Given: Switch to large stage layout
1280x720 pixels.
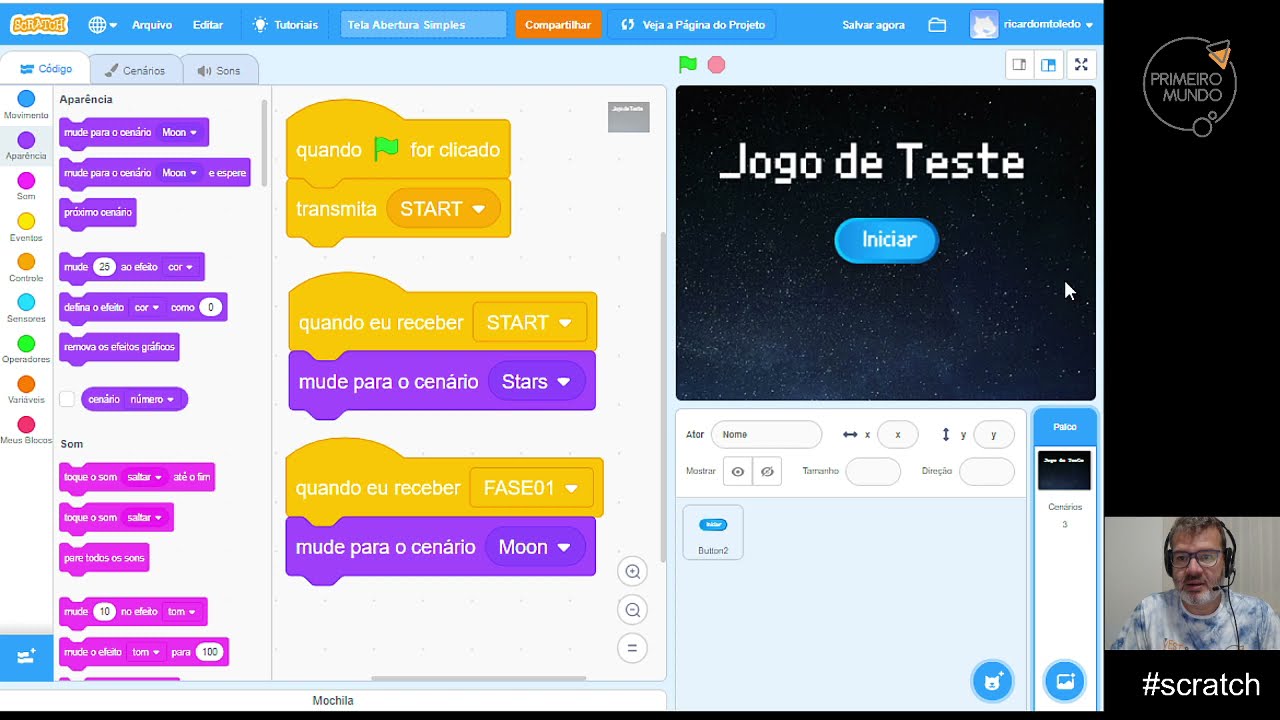Looking at the screenshot, I should click(1048, 65).
